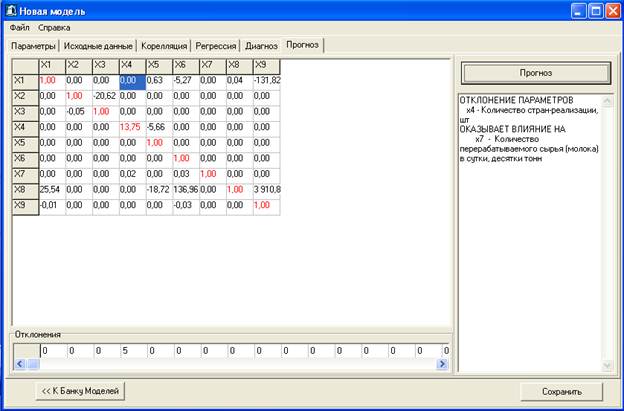624x411 pixels.
Task: Click down arrow of results text scrollbar
Action: [x=607, y=365]
